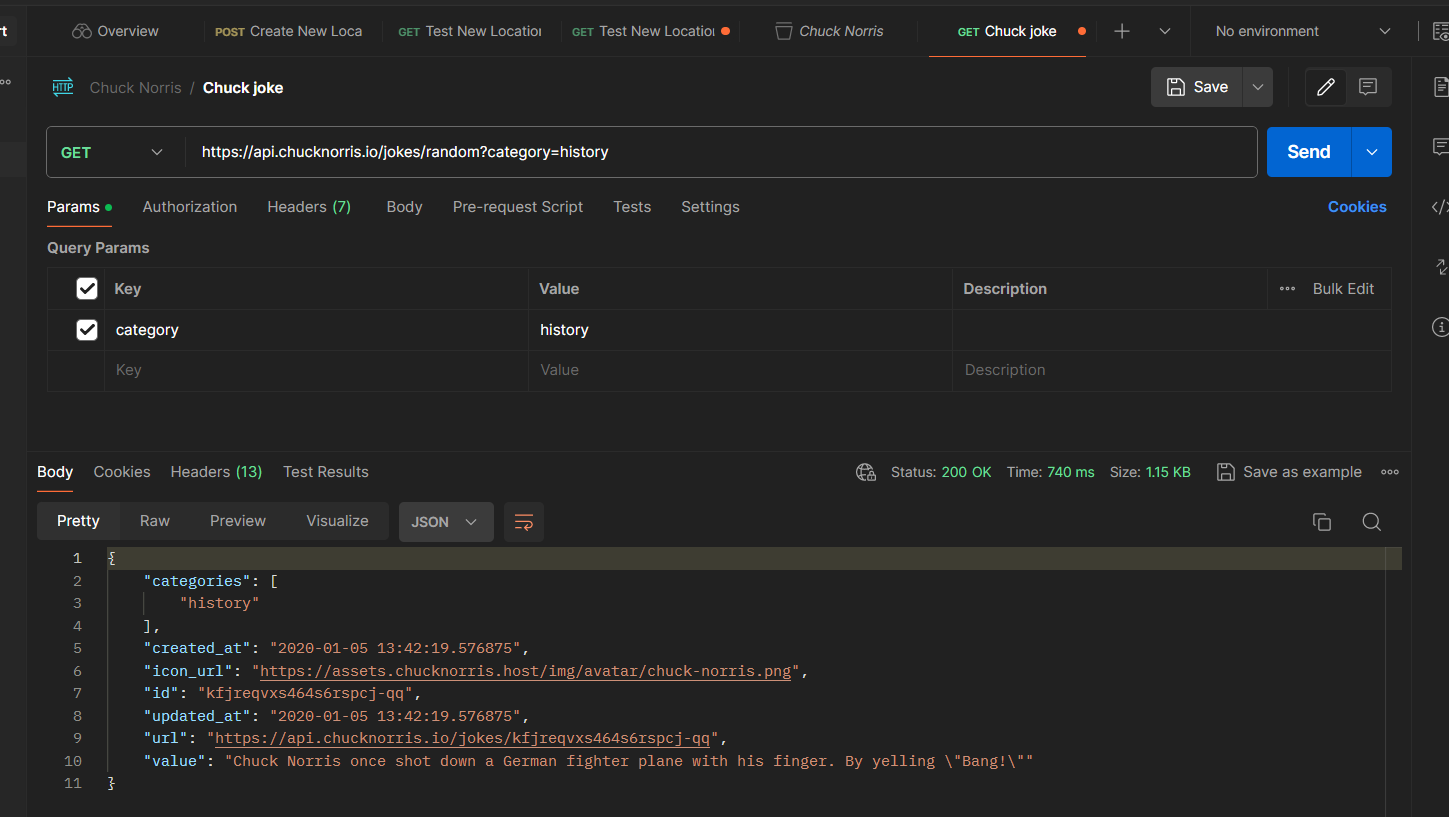1449x817 pixels.
Task: Open the jokes url link in response
Action: (x=463, y=739)
